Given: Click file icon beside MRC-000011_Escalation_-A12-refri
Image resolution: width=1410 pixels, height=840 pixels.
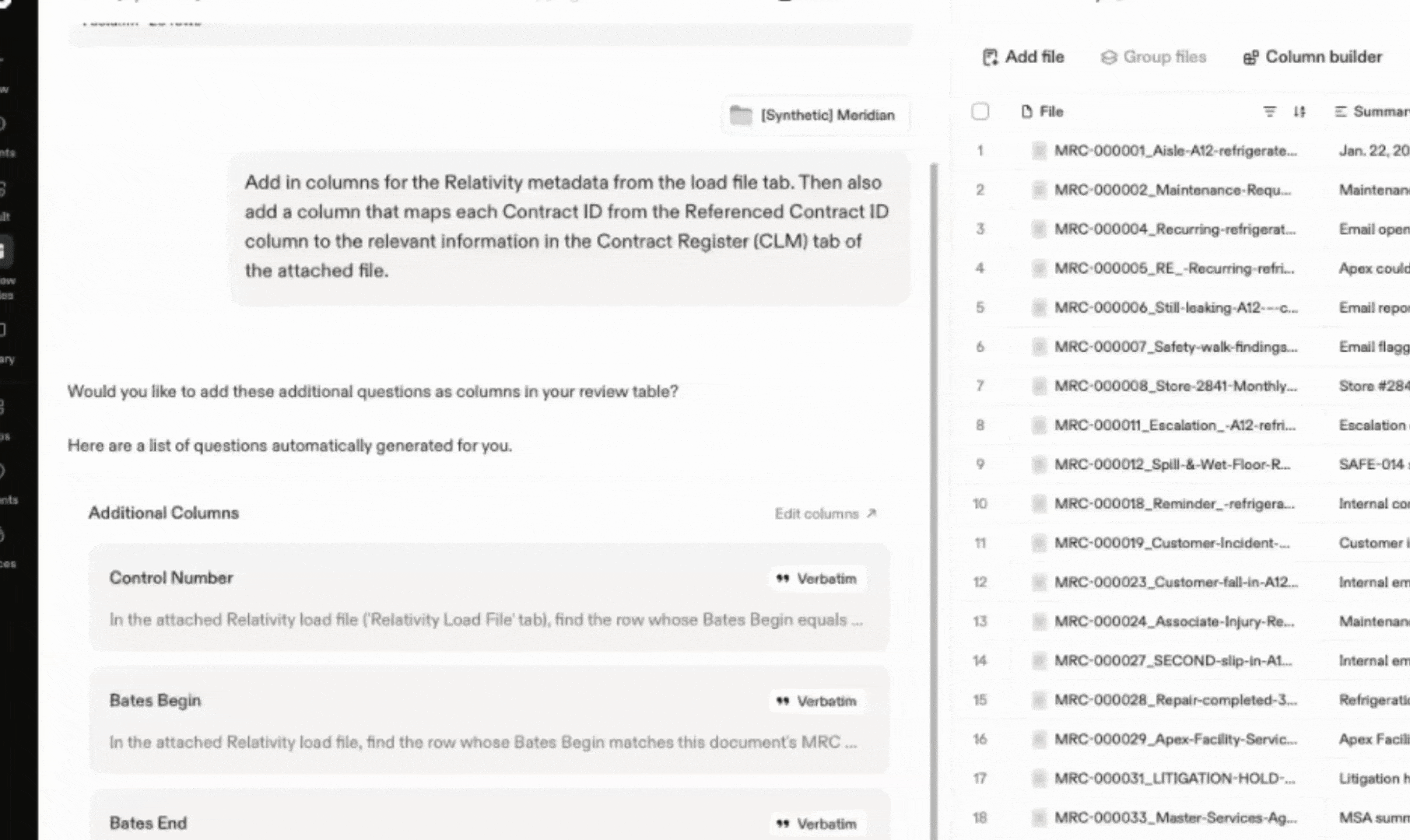Looking at the screenshot, I should pyautogui.click(x=1039, y=425).
